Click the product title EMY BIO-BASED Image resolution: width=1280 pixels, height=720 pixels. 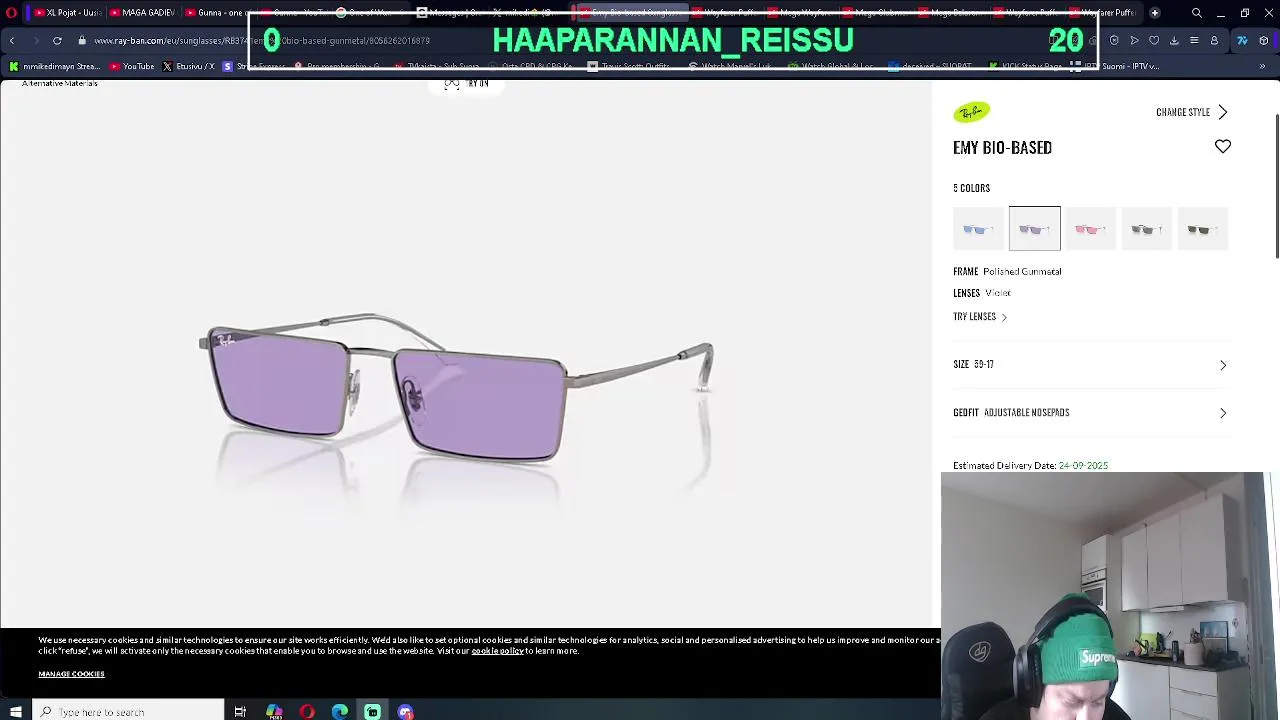1002,148
